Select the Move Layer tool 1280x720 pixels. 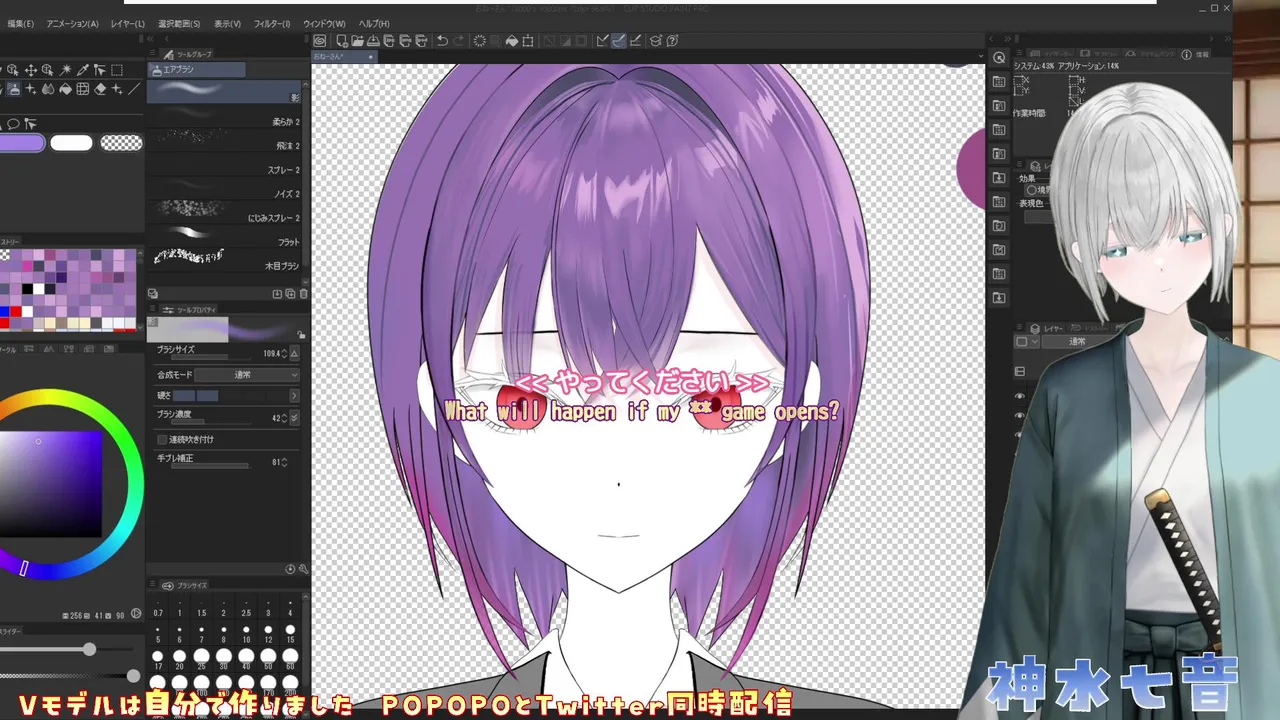tap(31, 70)
